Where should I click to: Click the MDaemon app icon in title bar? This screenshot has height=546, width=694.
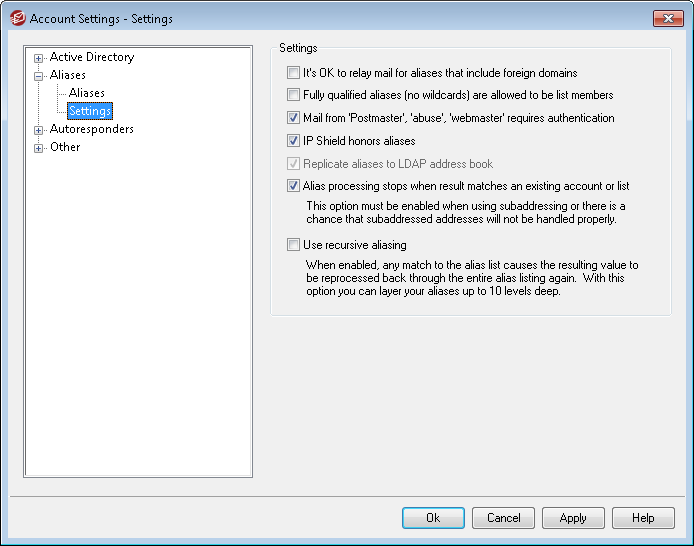pyautogui.click(x=17, y=18)
